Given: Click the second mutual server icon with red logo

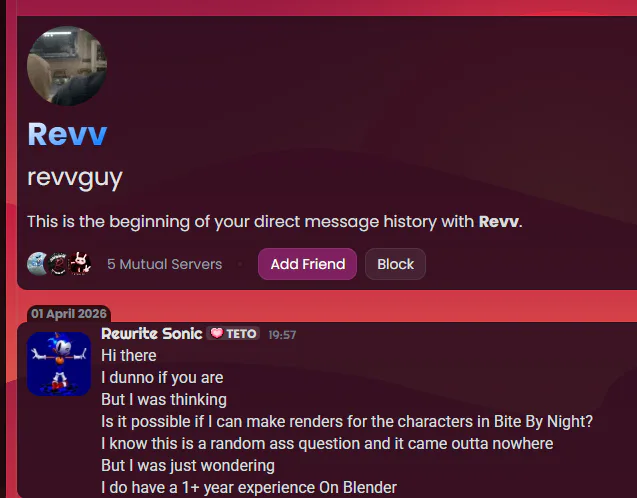Looking at the screenshot, I should point(58,264).
